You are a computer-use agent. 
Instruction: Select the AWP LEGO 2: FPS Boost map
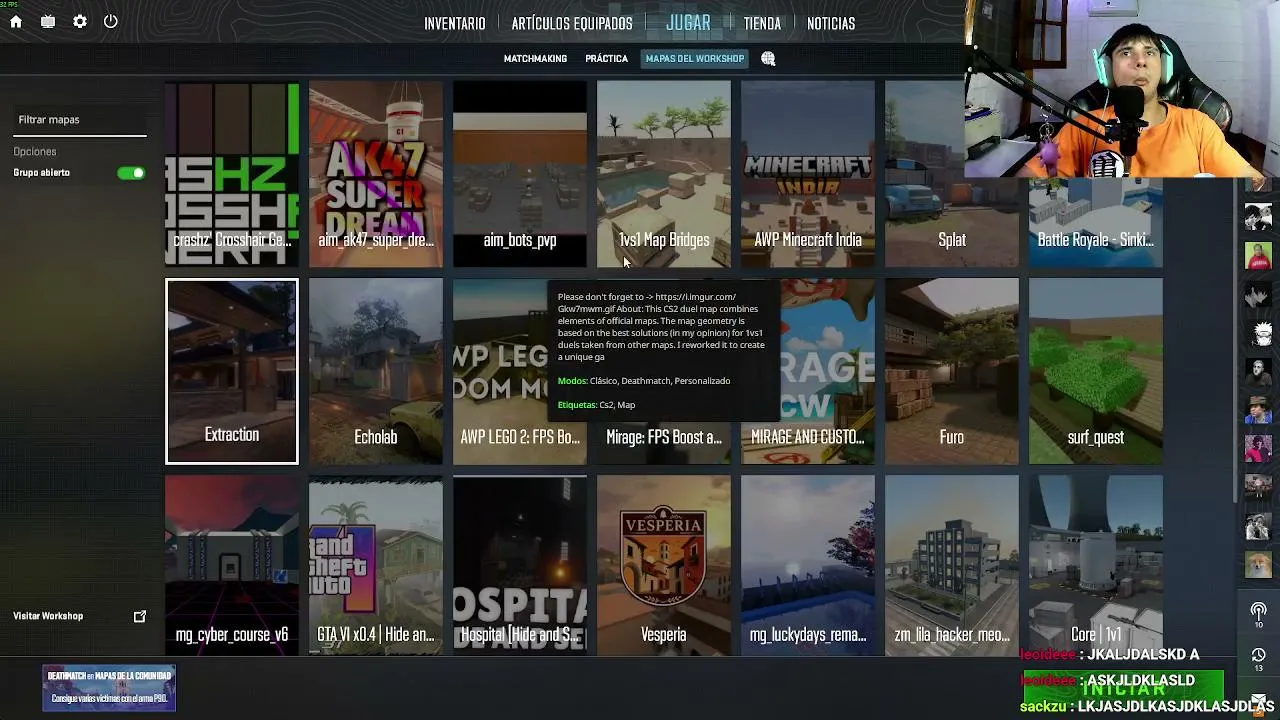point(520,371)
